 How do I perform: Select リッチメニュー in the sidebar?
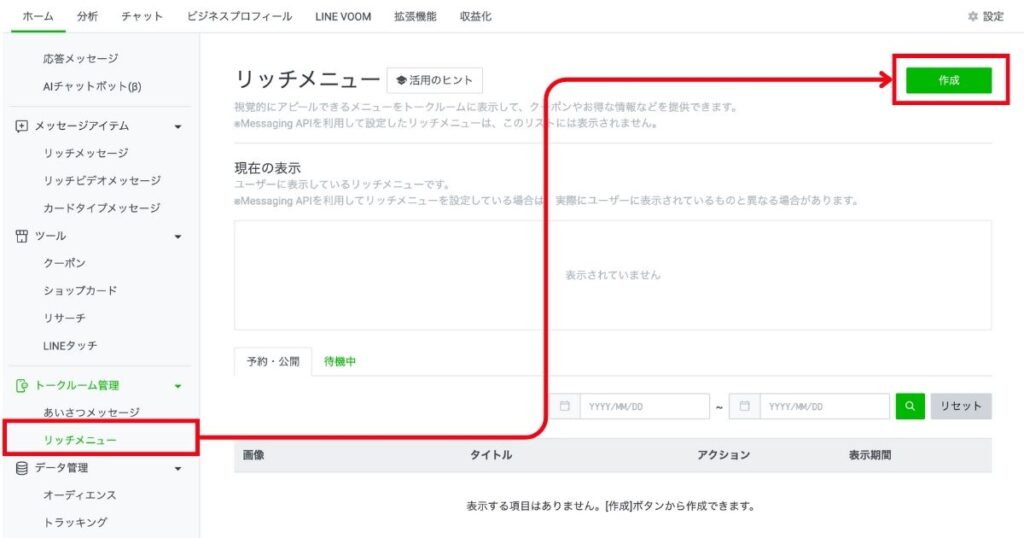[80, 440]
